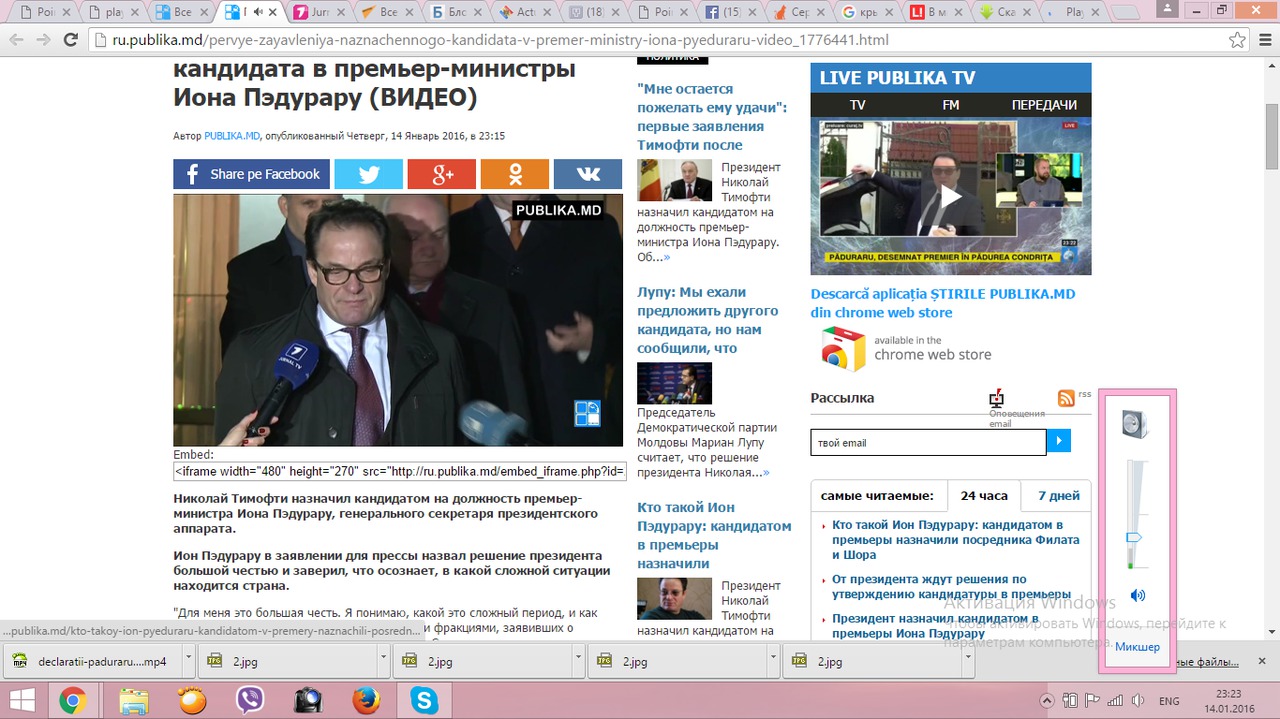Screen dimensions: 1280x719
Task: Switch the ENG input language indicator
Action: click(1169, 701)
